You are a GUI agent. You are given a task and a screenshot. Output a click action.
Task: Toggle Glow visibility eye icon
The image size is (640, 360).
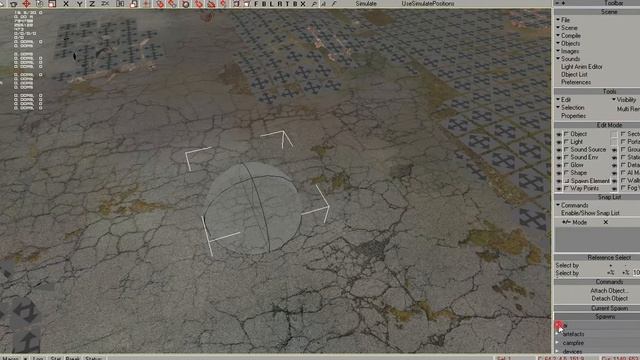click(x=559, y=165)
